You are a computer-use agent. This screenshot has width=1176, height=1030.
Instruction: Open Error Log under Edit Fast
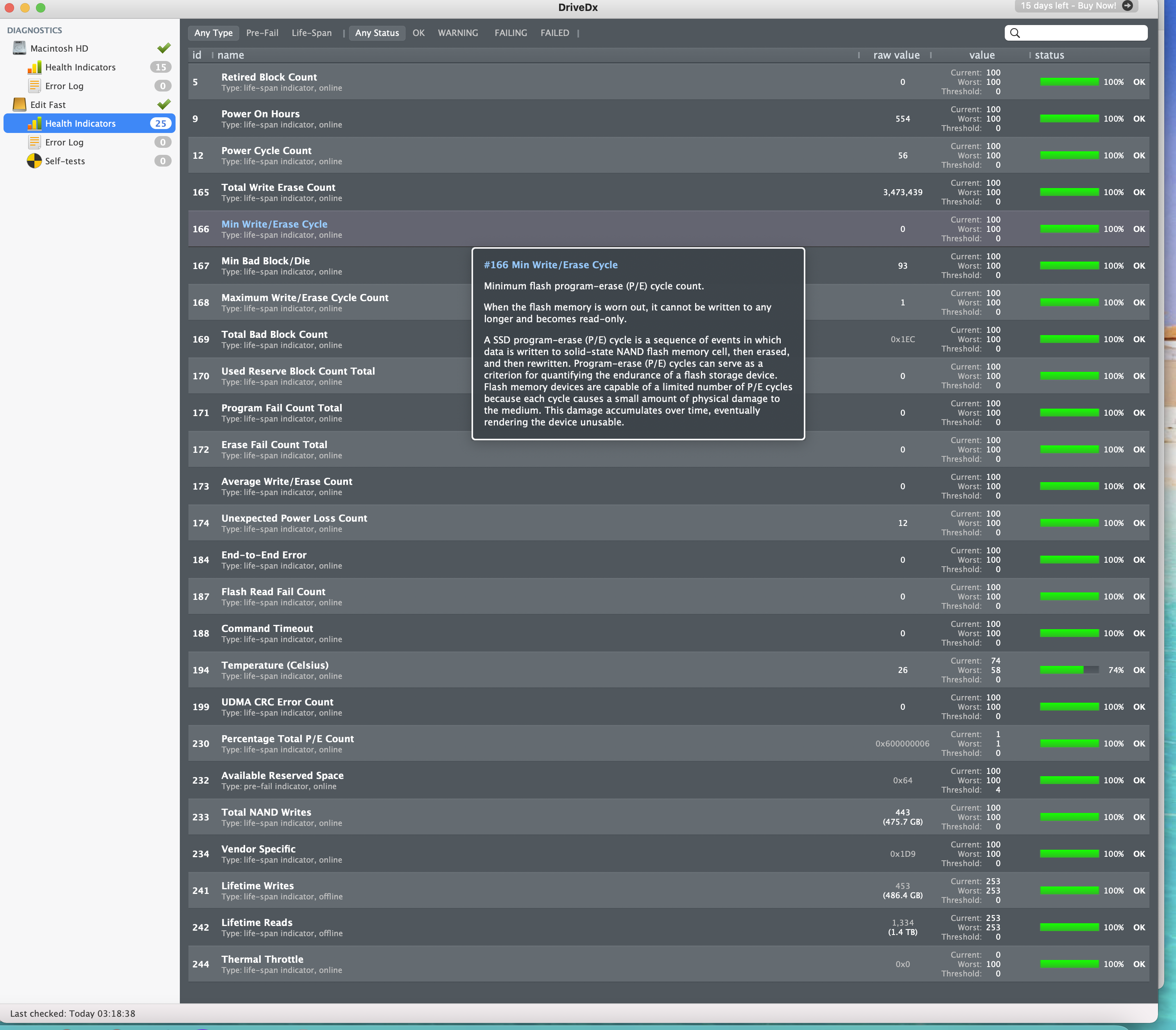point(64,143)
